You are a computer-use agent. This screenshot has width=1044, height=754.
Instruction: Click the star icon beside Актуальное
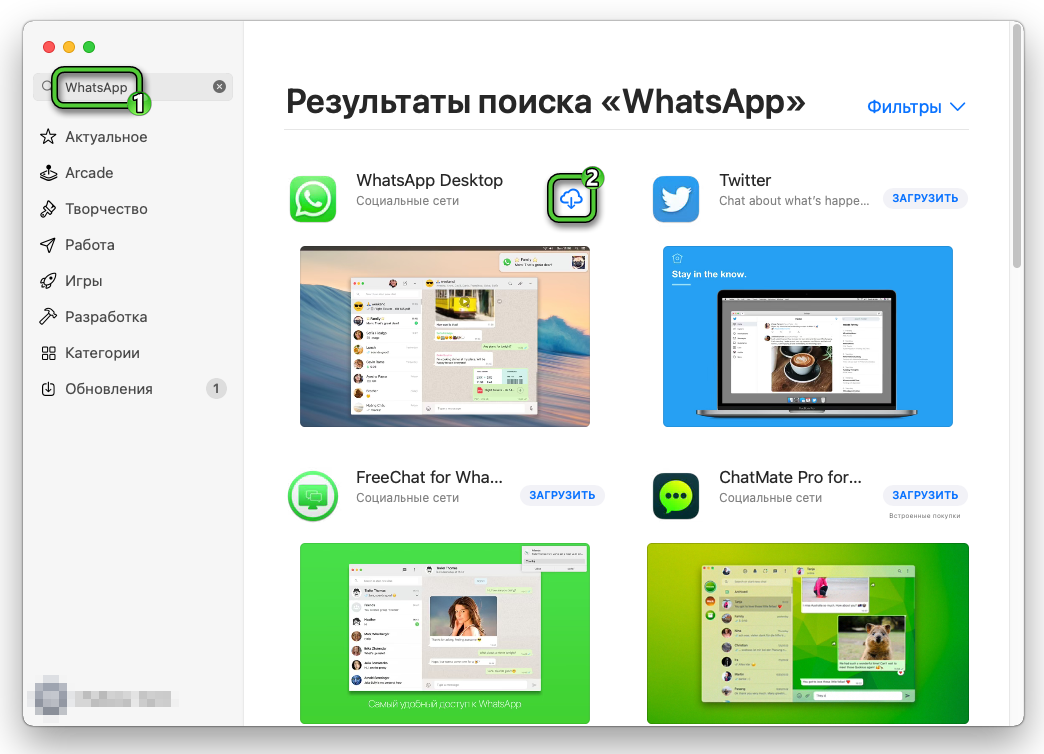pyautogui.click(x=48, y=137)
